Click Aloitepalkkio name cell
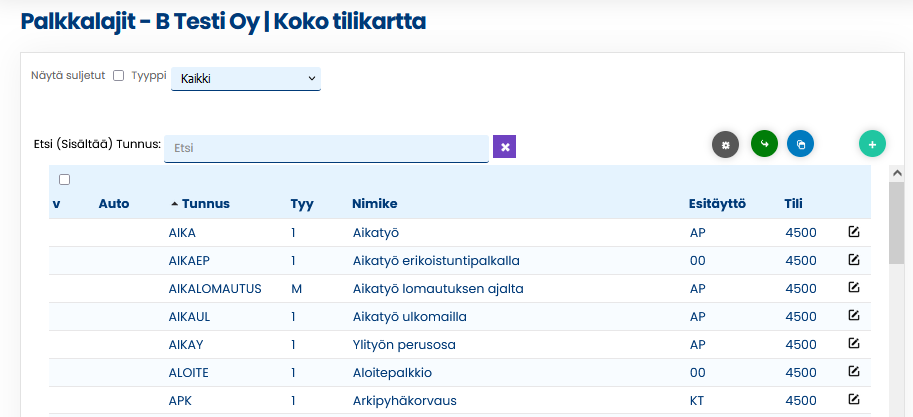The width and height of the screenshot is (913, 417). coord(392,373)
